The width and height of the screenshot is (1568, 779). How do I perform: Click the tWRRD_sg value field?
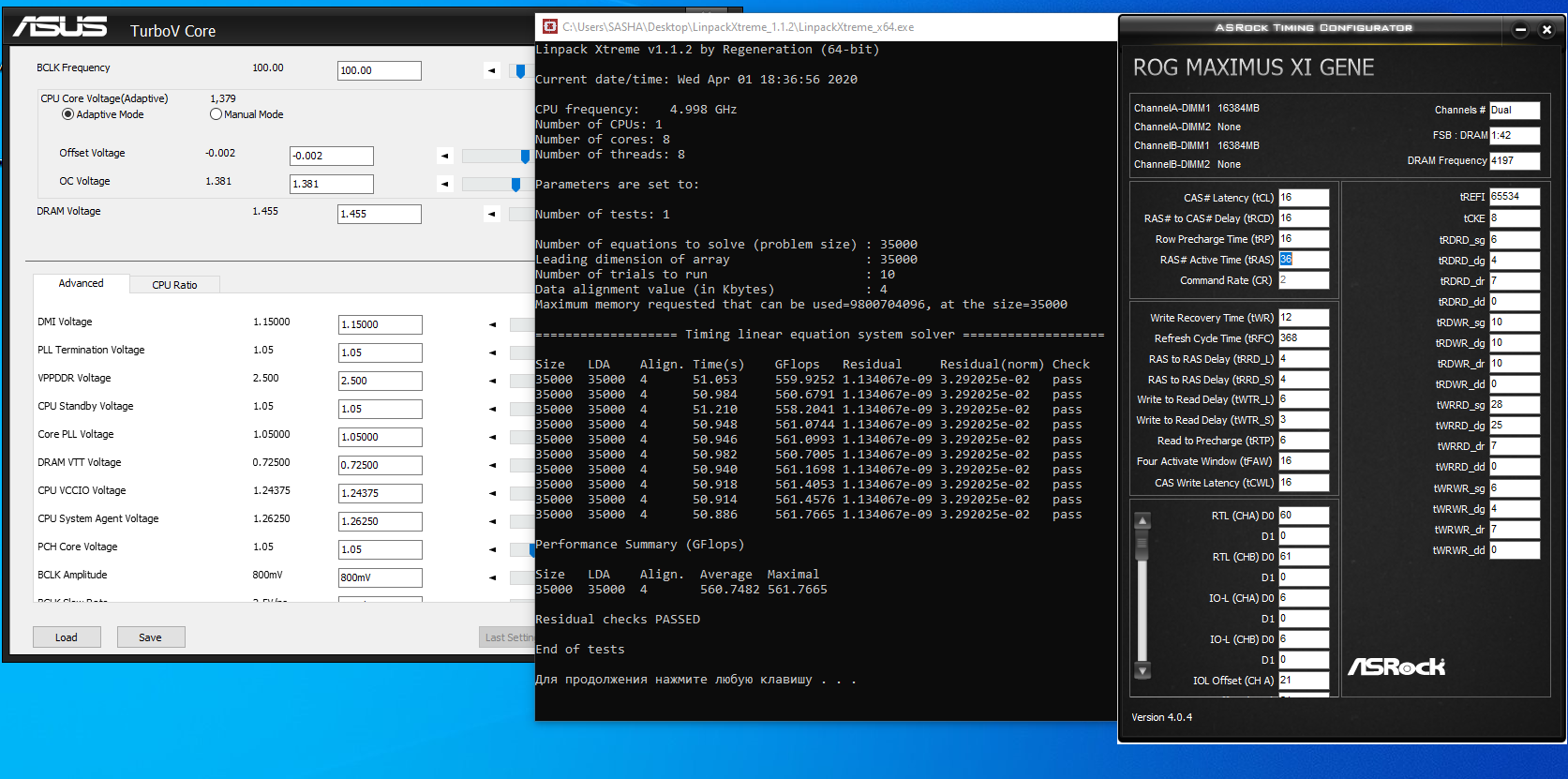click(x=1515, y=405)
